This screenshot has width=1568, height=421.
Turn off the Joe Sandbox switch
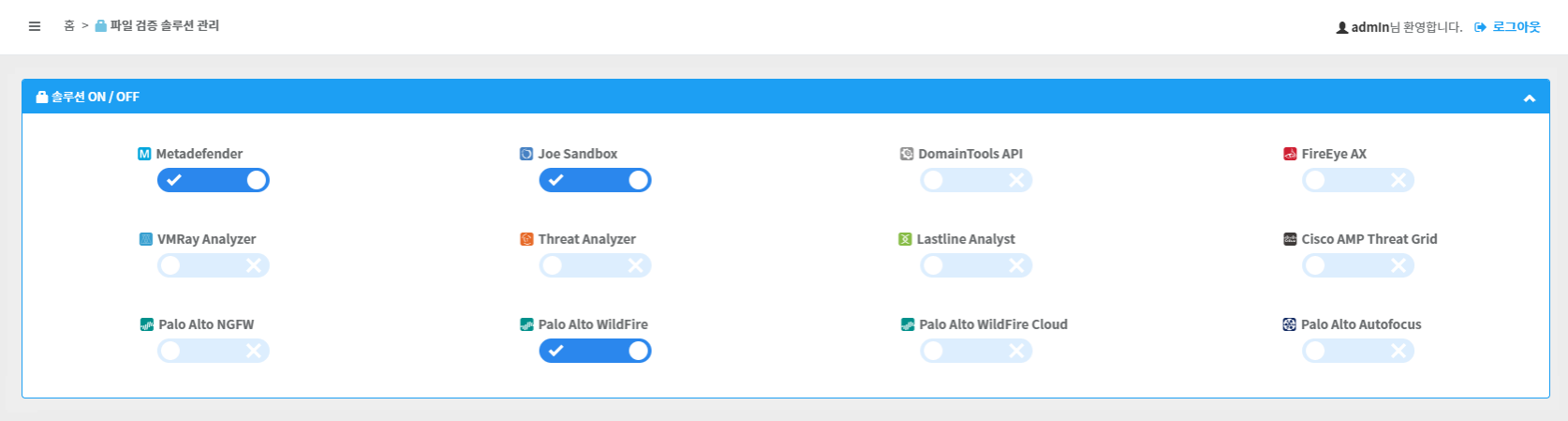[x=595, y=180]
